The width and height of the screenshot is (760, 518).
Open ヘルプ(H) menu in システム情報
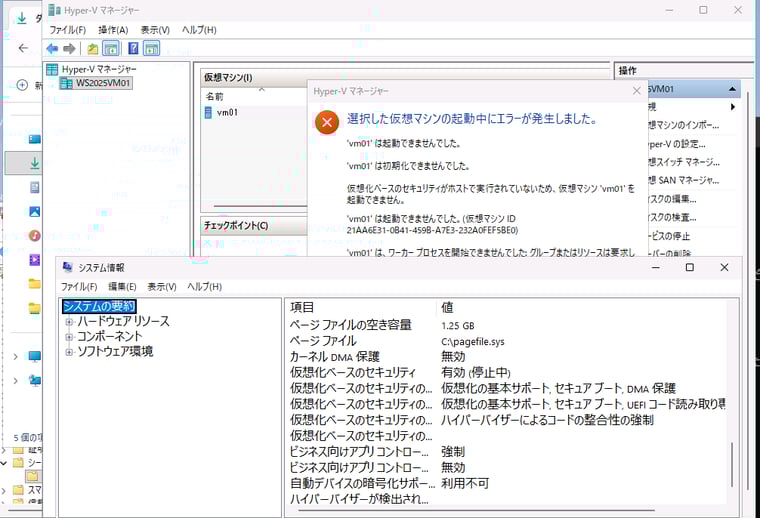click(205, 287)
